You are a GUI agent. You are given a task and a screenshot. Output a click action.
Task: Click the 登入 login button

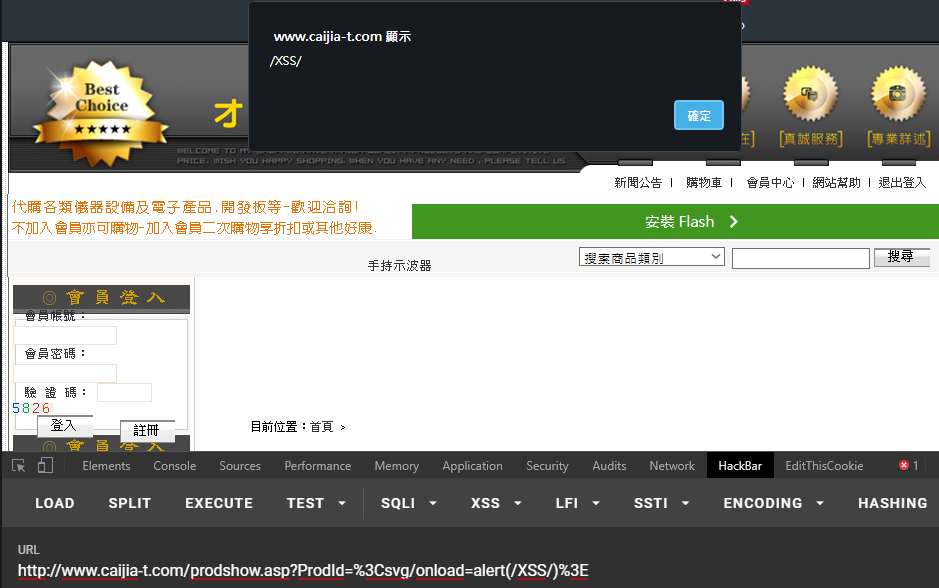64,426
